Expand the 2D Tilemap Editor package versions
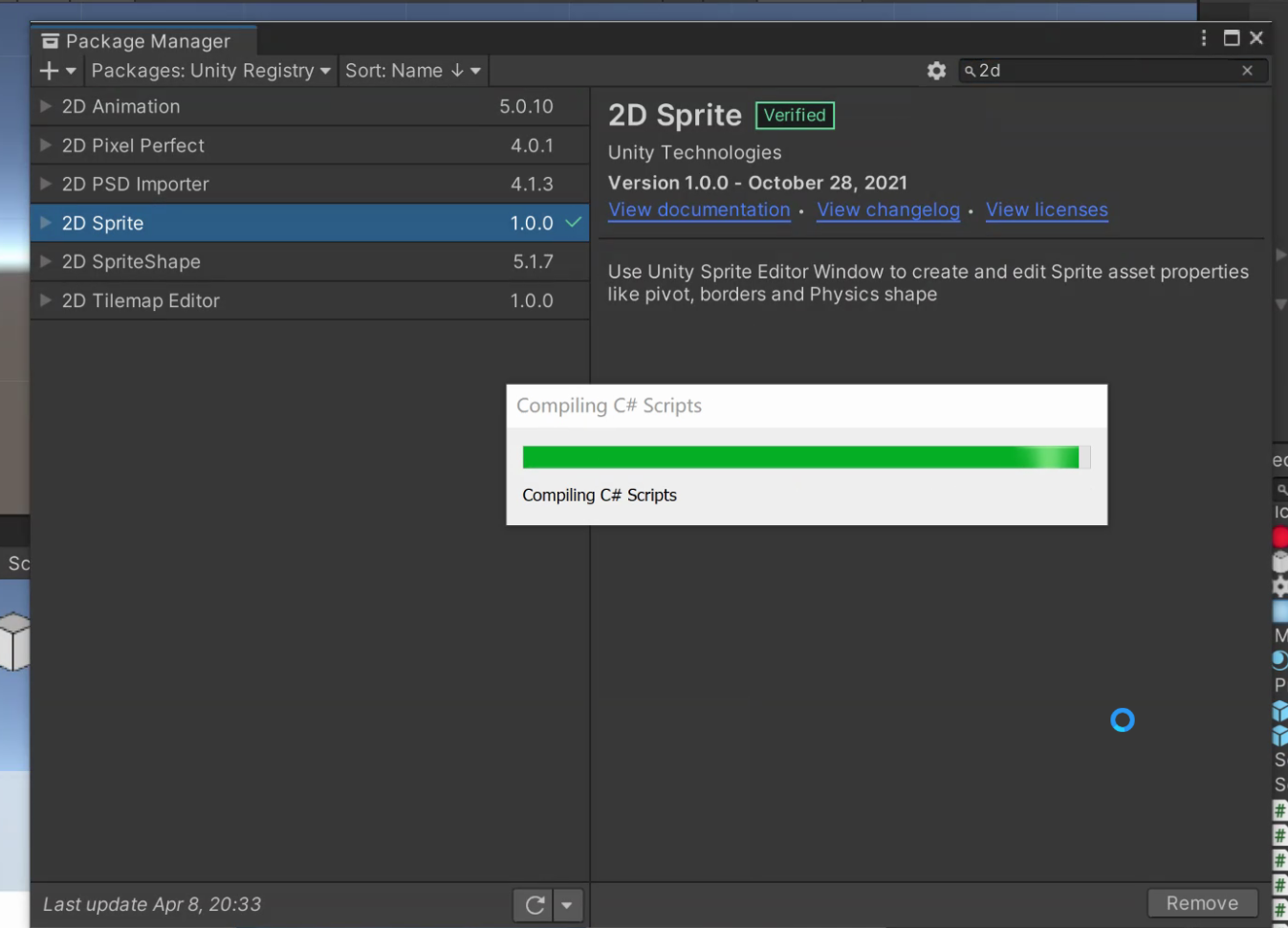This screenshot has height=928, width=1288. pos(45,300)
